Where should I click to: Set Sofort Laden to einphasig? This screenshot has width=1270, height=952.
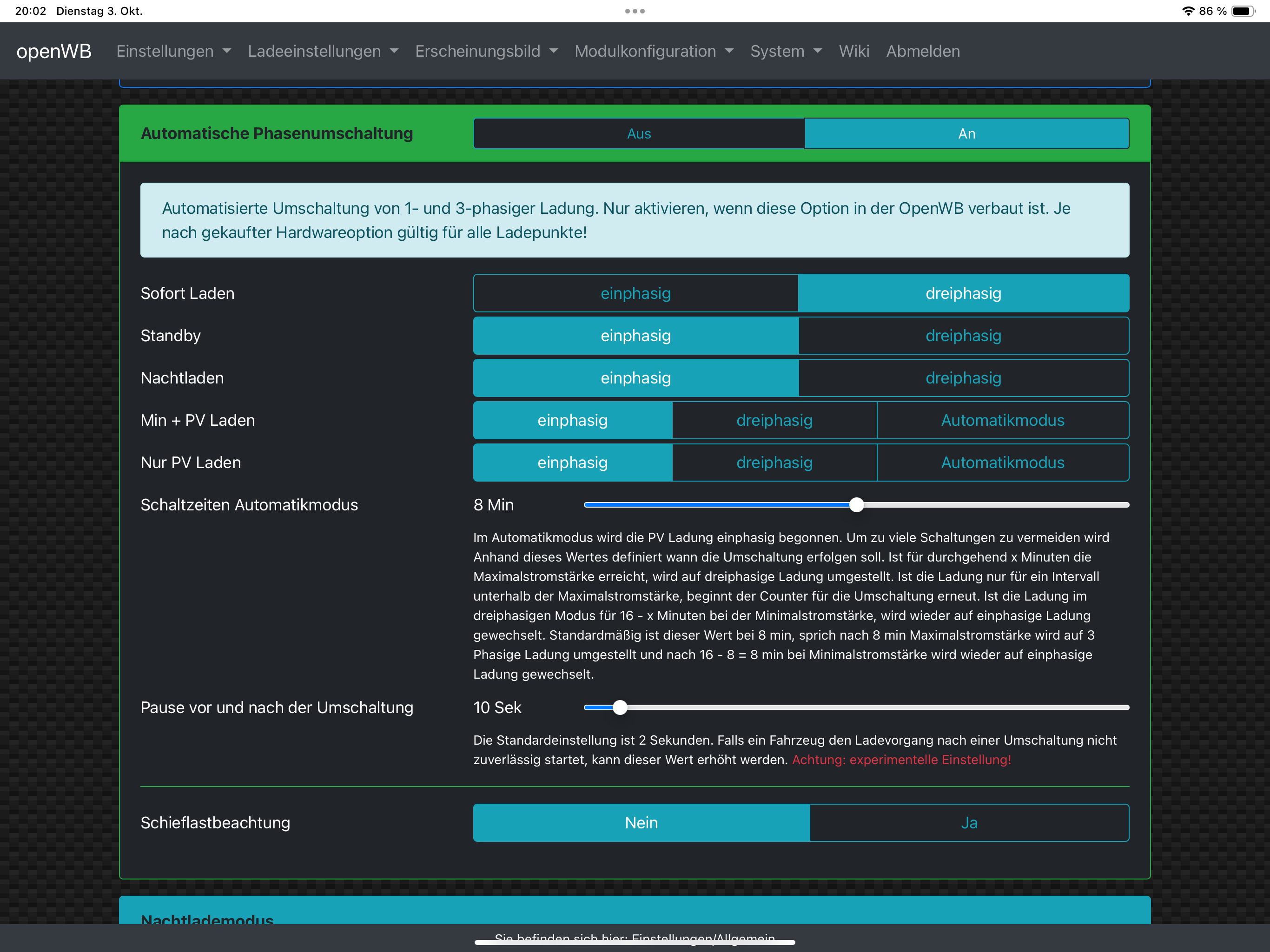point(635,293)
